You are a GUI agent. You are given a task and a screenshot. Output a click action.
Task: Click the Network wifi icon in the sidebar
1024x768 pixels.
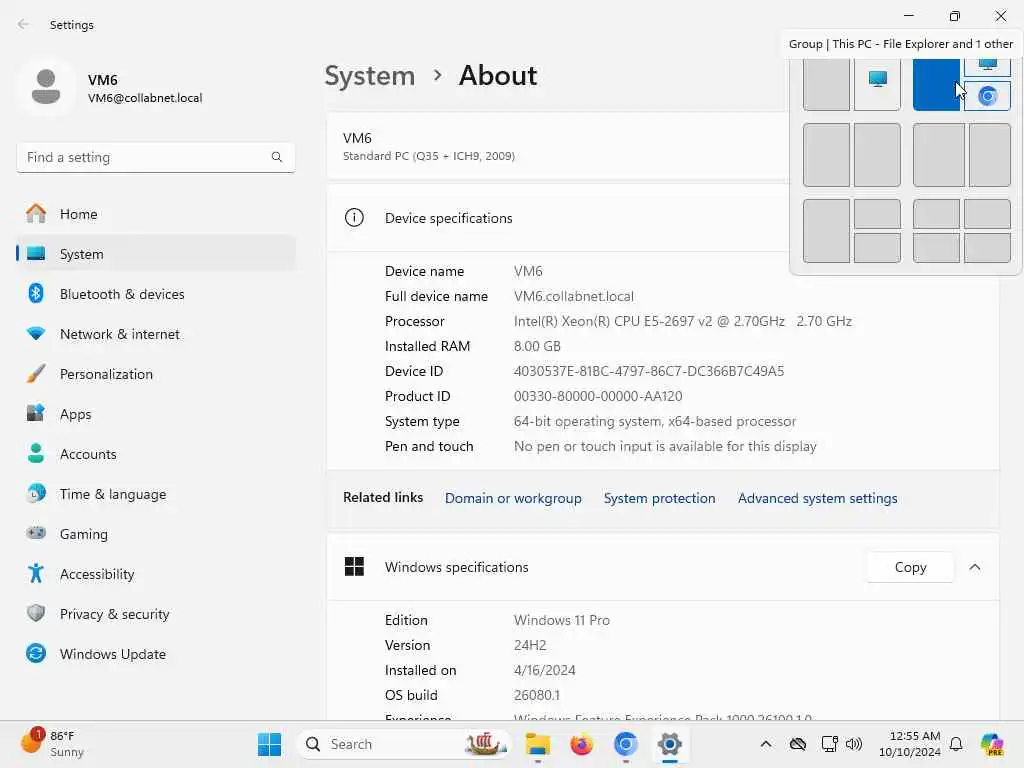pos(36,334)
